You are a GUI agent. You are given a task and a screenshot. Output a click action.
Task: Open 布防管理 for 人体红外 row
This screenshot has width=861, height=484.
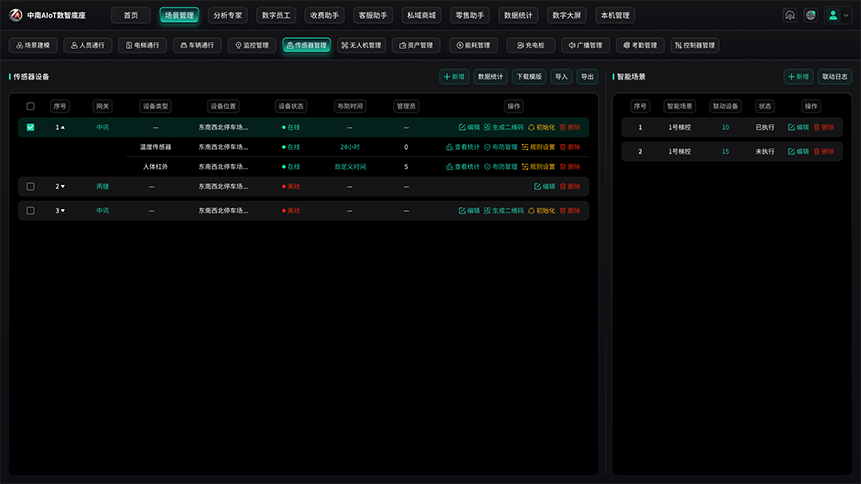pos(501,166)
